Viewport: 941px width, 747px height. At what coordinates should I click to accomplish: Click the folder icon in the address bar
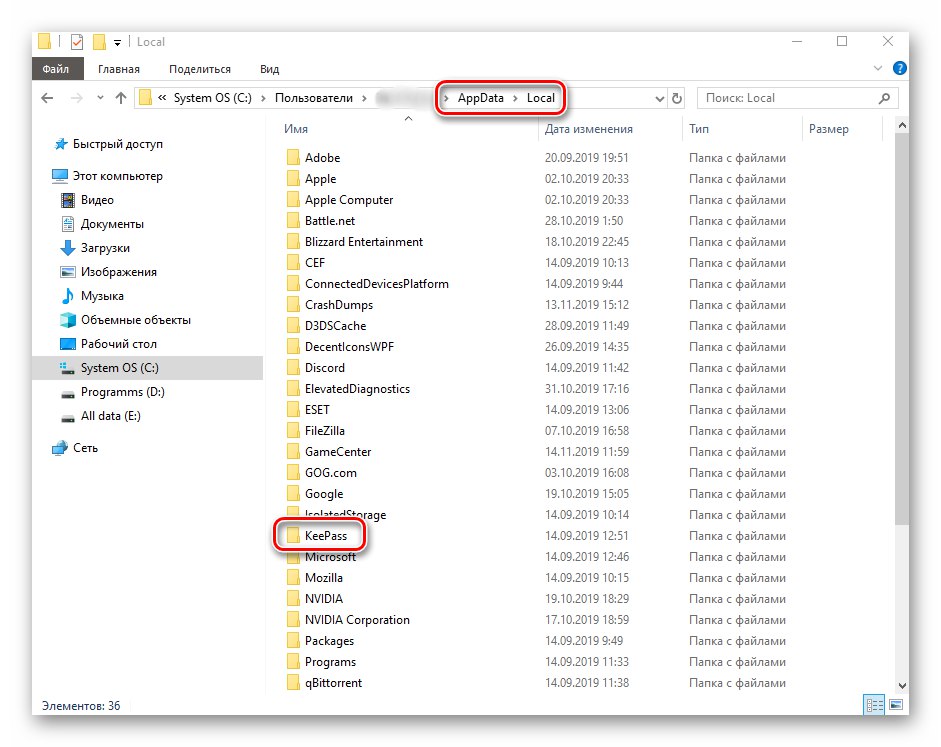pos(145,97)
